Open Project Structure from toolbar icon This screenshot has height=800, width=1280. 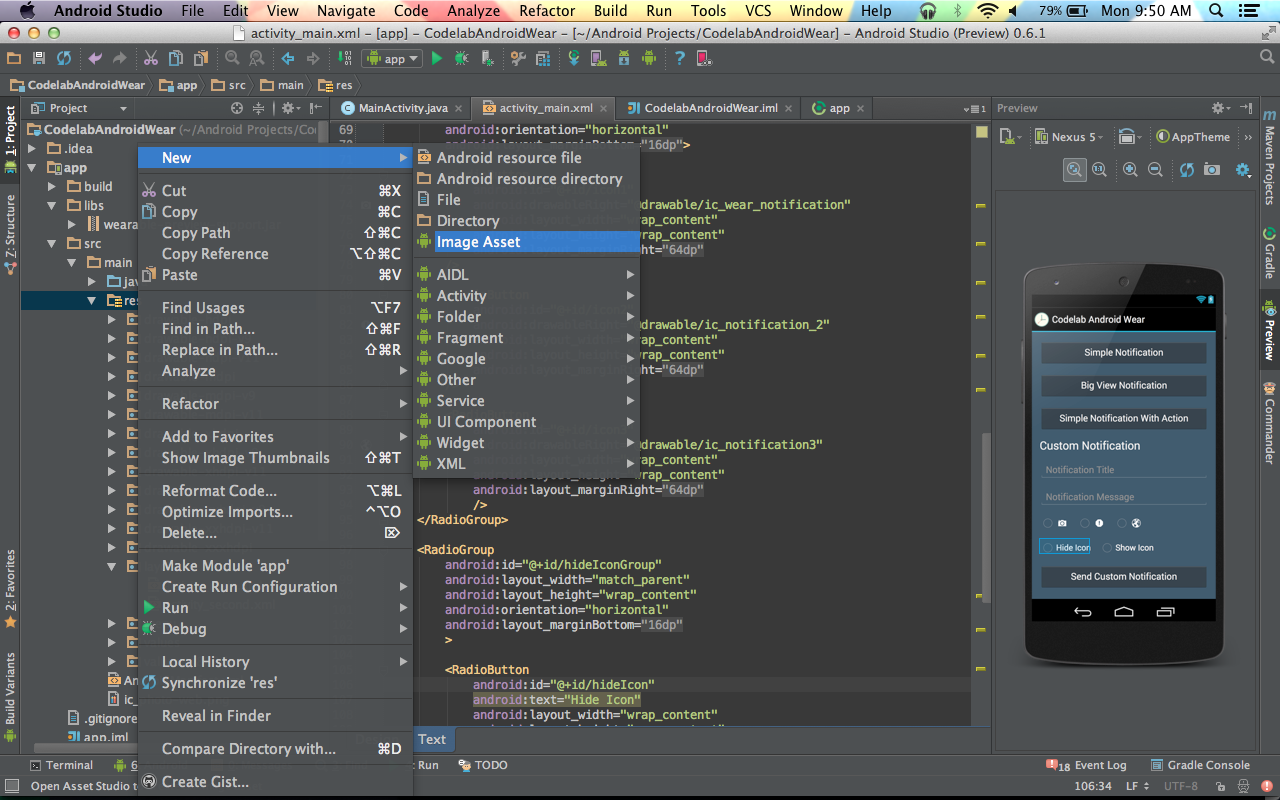pyautogui.click(x=543, y=59)
